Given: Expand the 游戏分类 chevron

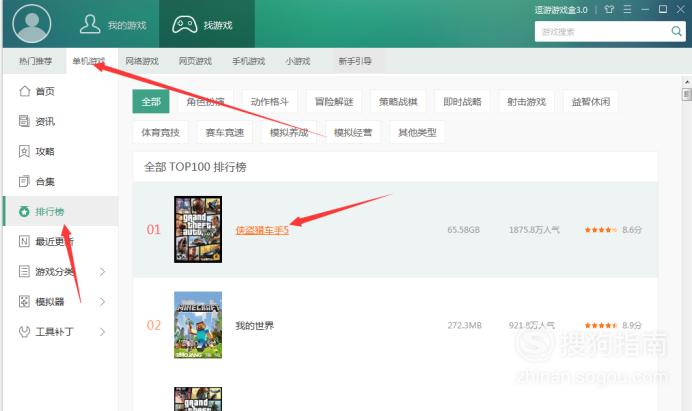Looking at the screenshot, I should [102, 271].
